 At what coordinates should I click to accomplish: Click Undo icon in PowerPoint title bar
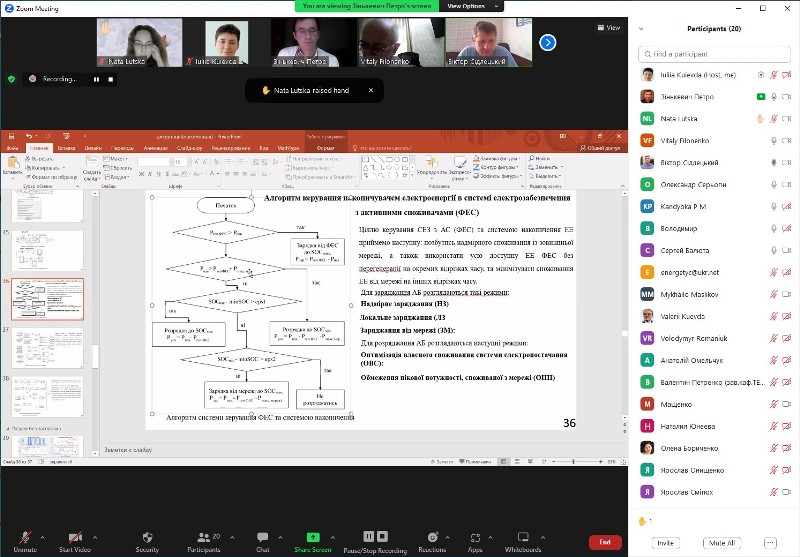[x=29, y=136]
